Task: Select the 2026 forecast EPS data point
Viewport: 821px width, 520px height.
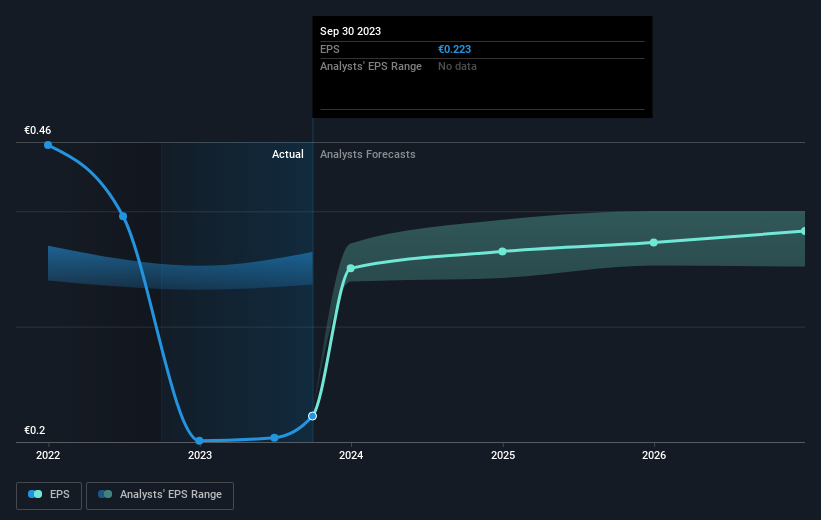Action: [654, 242]
